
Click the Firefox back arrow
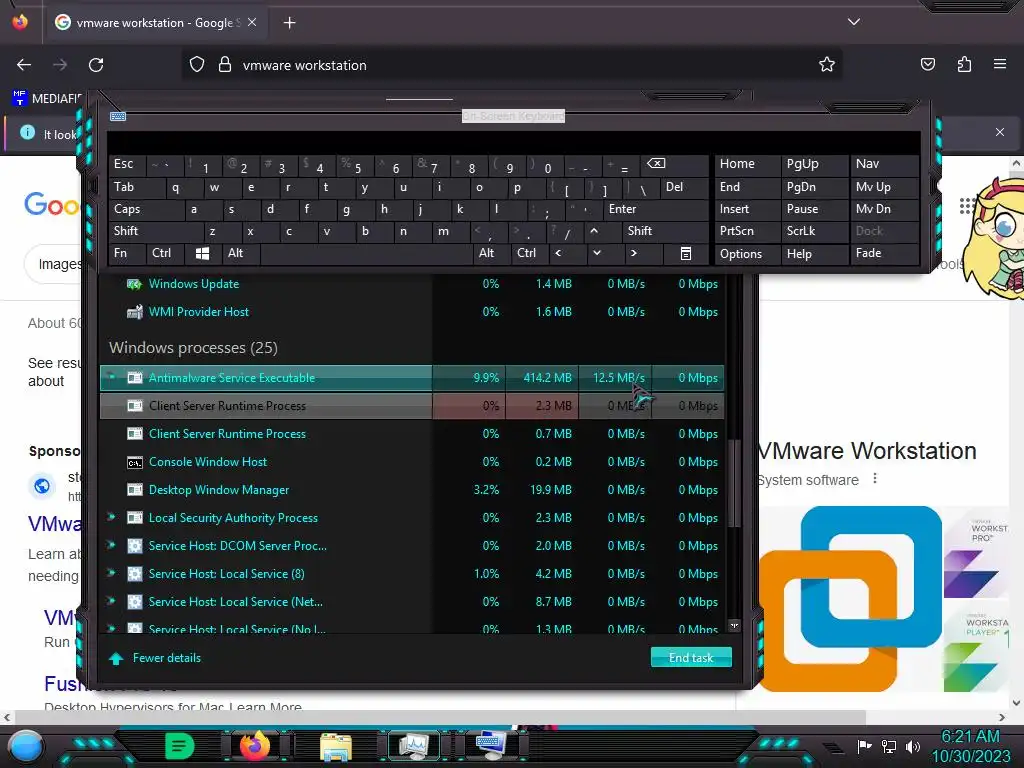tap(24, 65)
